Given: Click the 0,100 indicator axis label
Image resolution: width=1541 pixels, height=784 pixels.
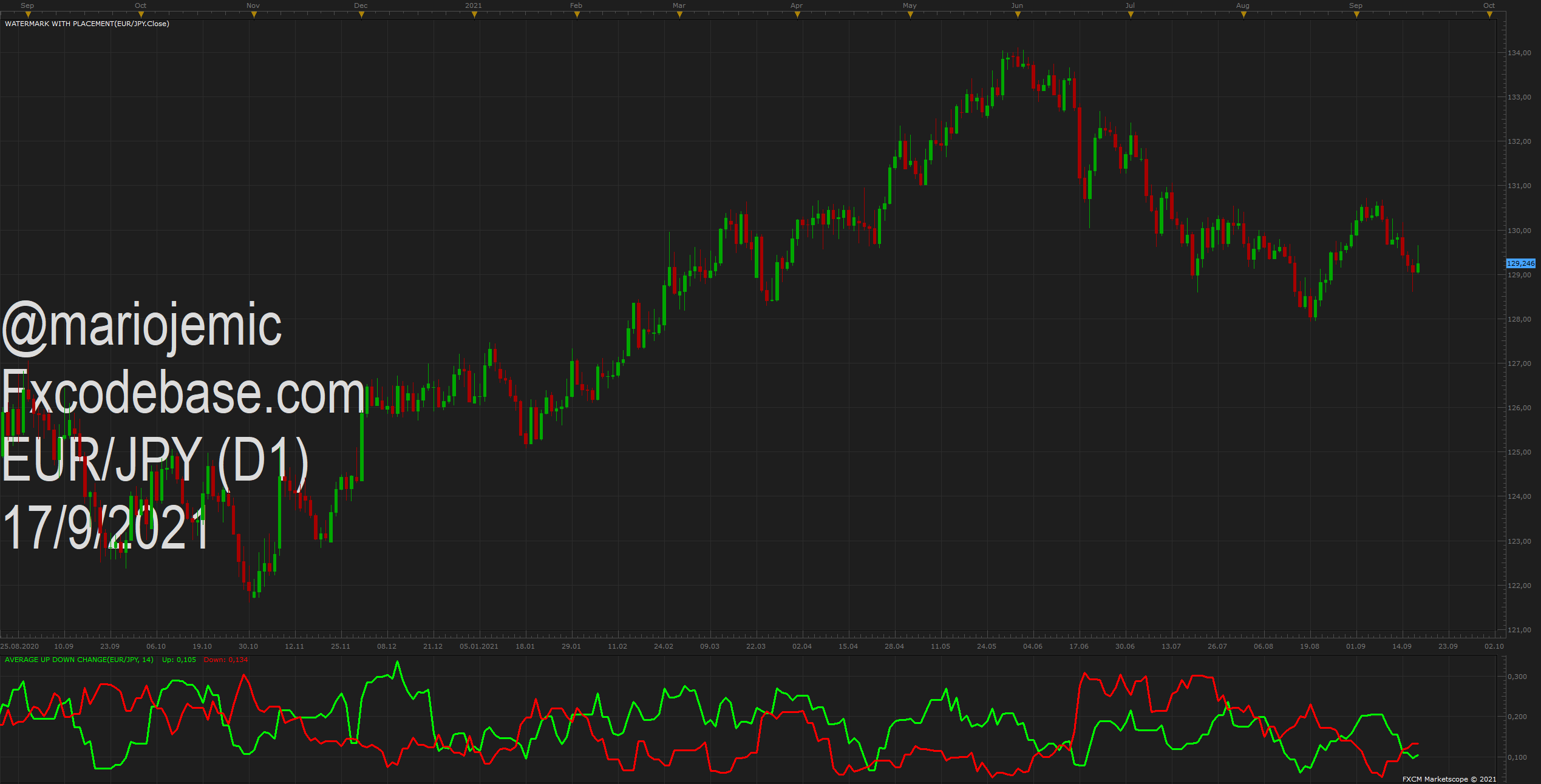Looking at the screenshot, I should [1517, 757].
